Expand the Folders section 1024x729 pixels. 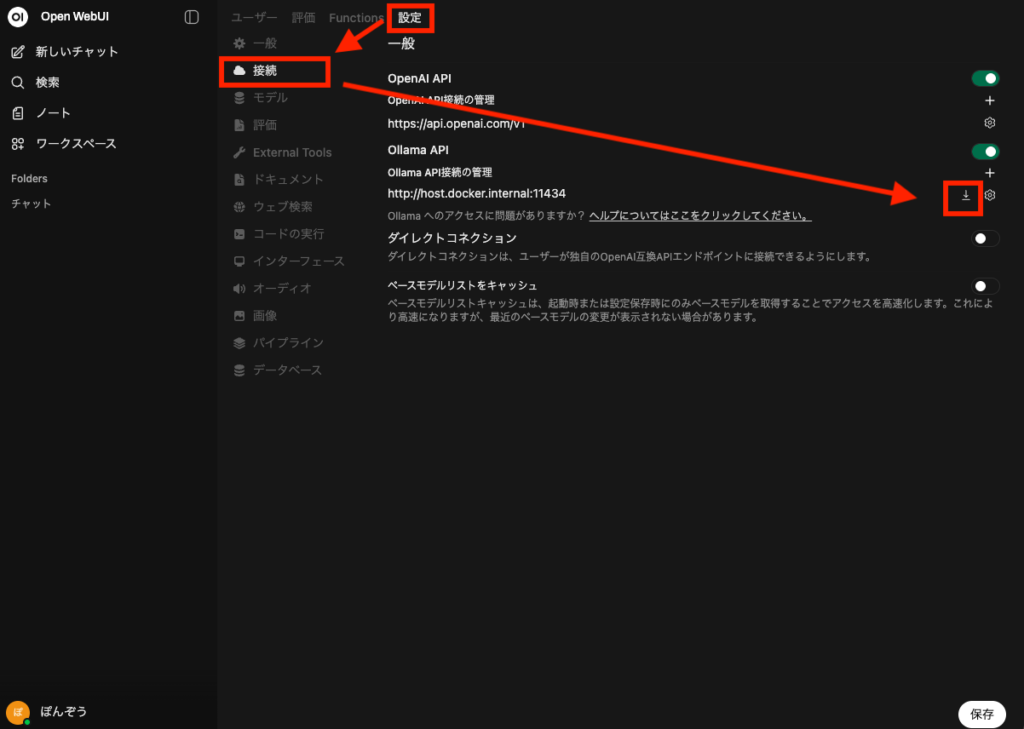[x=29, y=179]
